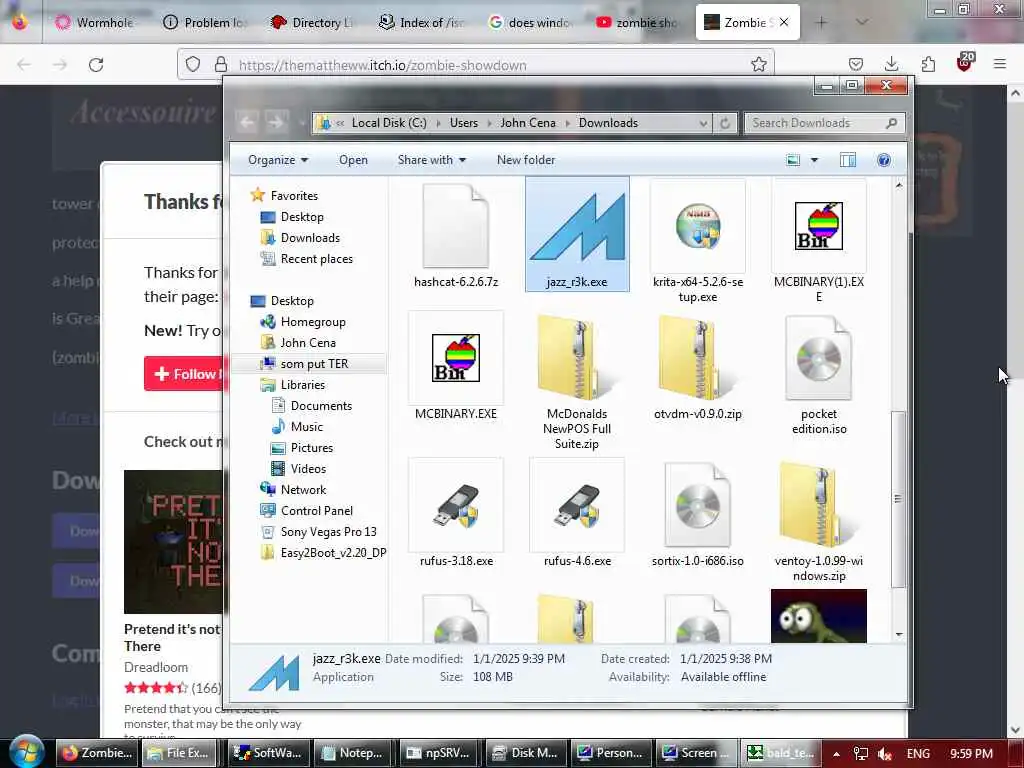The width and height of the screenshot is (1024, 768).
Task: Refresh the Downloads folder in Explorer
Action: click(x=725, y=123)
